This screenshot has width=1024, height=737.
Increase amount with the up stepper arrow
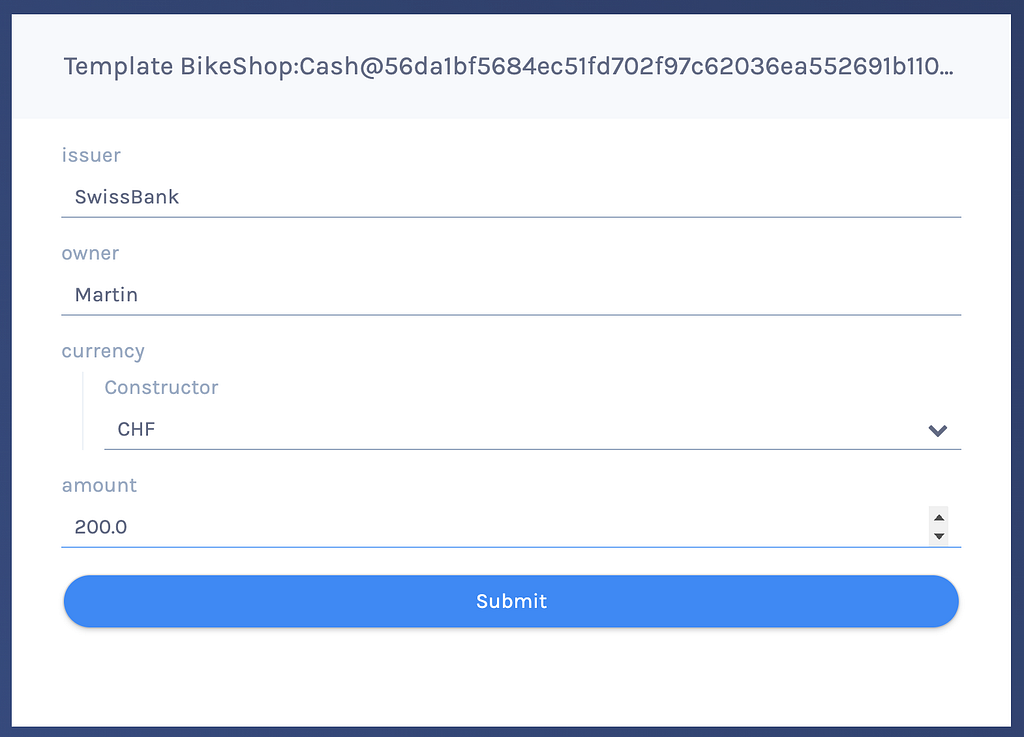tap(938, 517)
